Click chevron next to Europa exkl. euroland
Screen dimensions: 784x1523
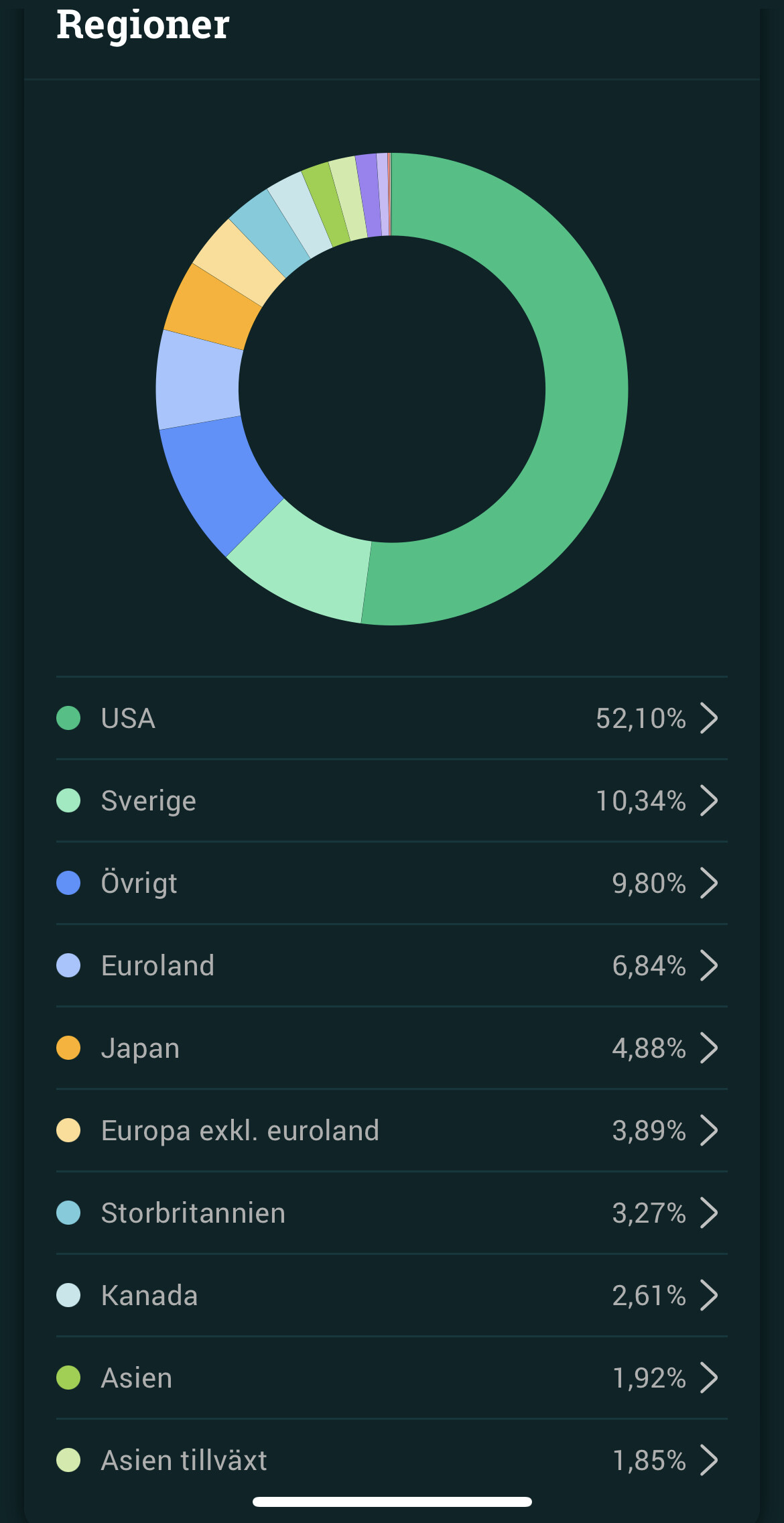[x=709, y=1131]
